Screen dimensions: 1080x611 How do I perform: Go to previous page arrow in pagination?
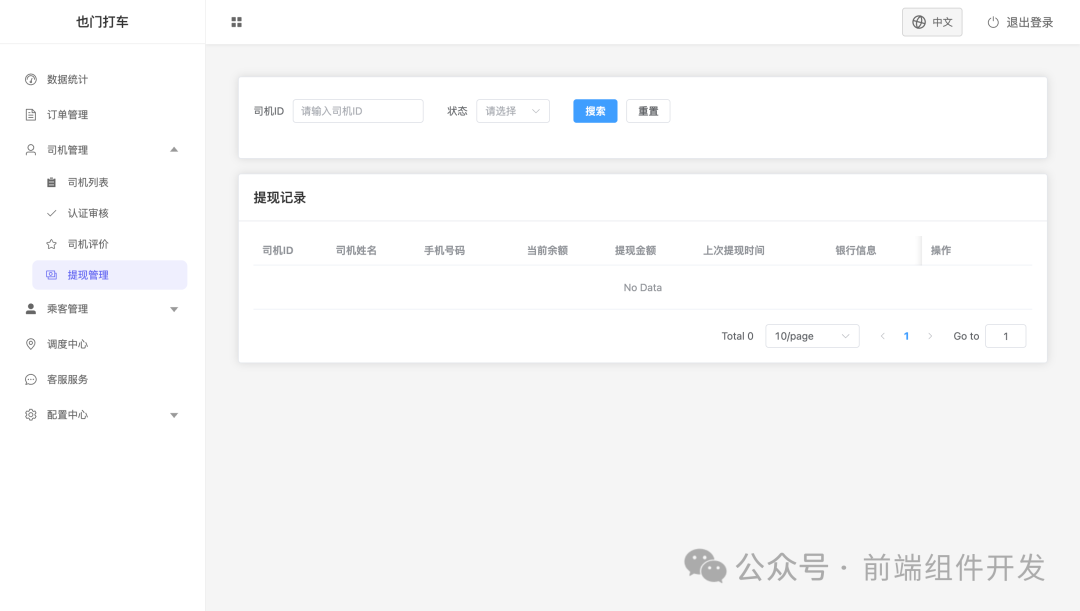coord(883,336)
